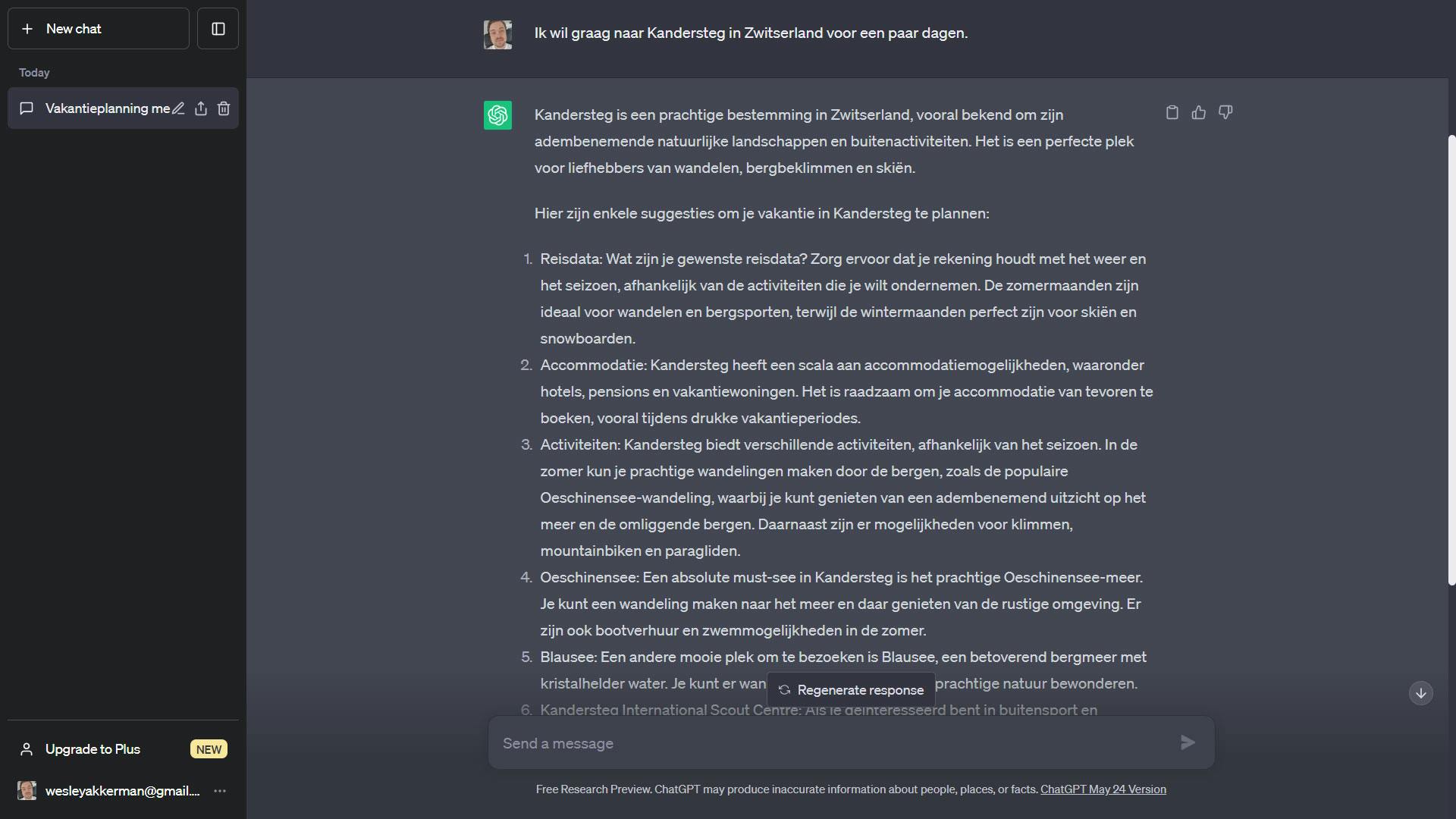Delete the chat with the trash icon
Viewport: 1456px width, 819px height.
click(224, 108)
